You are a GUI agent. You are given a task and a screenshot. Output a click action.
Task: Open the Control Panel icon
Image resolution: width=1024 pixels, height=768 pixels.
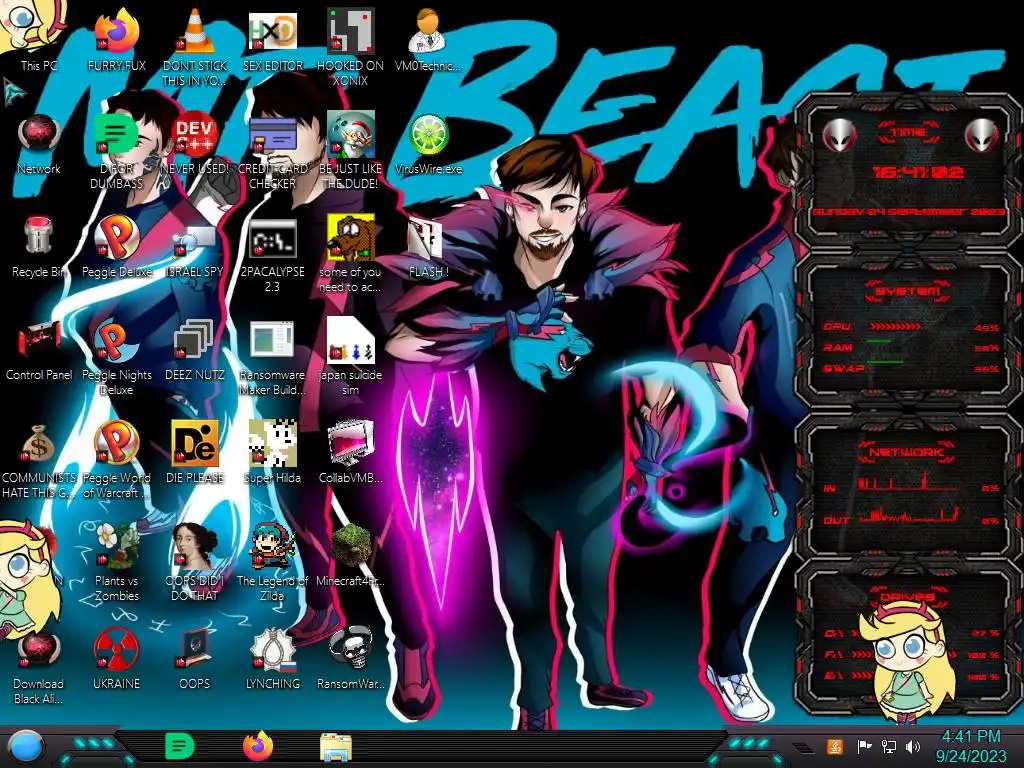click(x=39, y=350)
